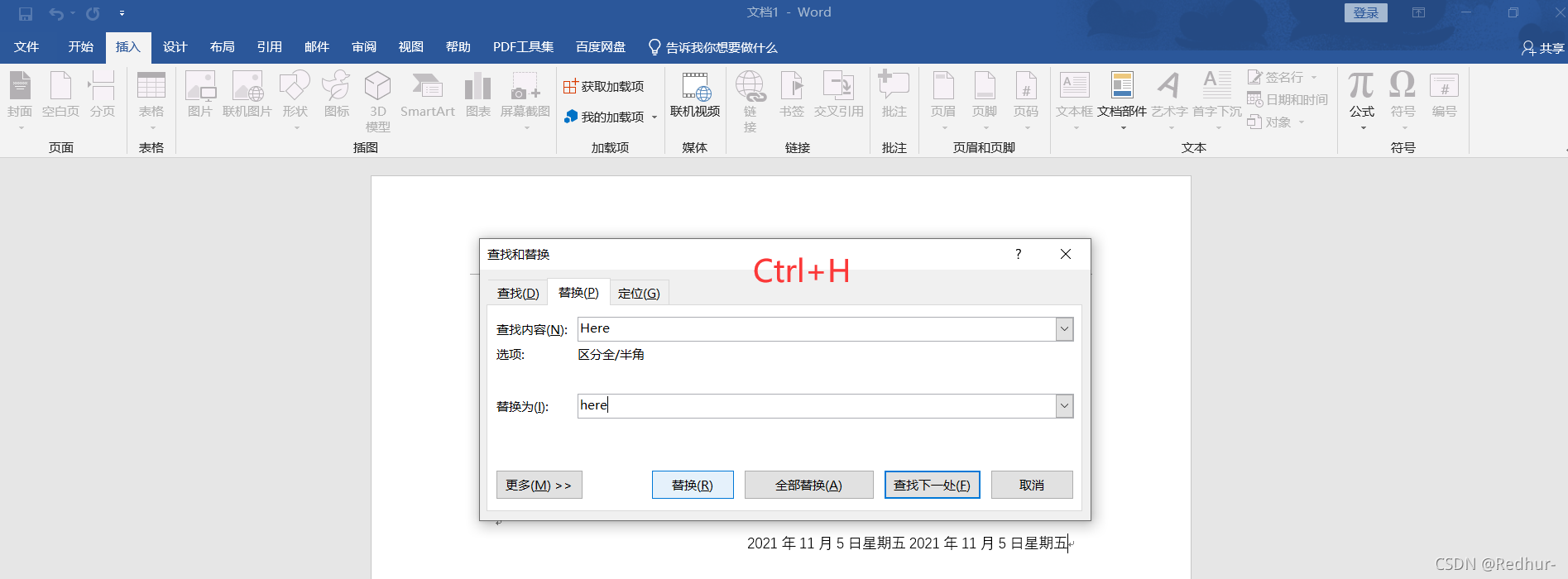Insert a 3D model (3D 模型)
This screenshot has width=1568, height=579.
click(x=378, y=102)
